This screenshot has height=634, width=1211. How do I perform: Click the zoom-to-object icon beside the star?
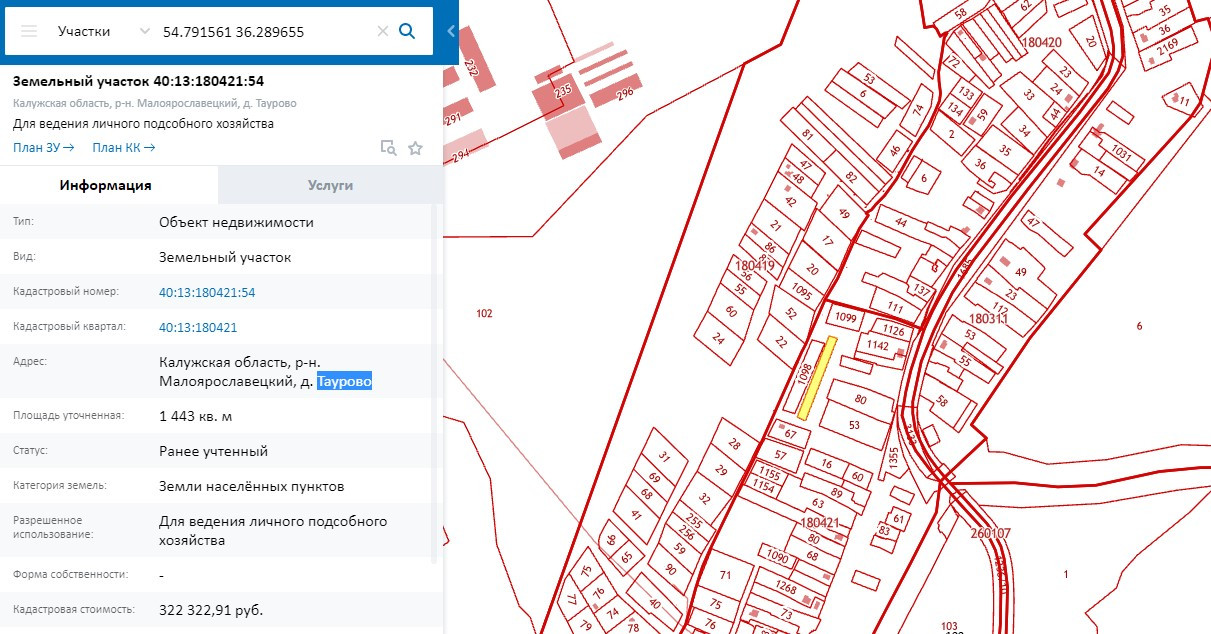pyautogui.click(x=388, y=148)
